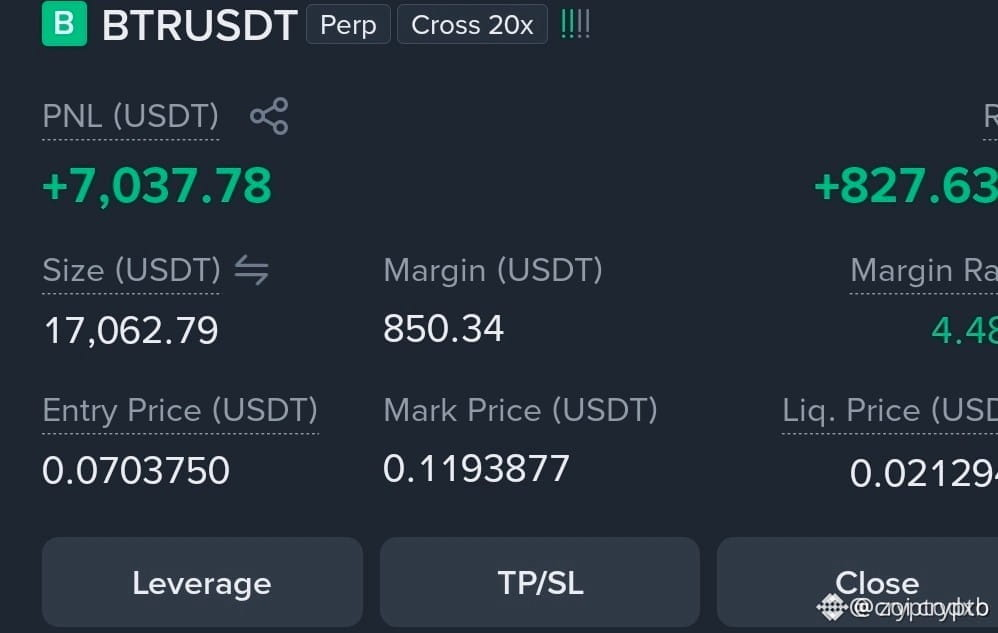Click the Size (USDT) label
The width and height of the screenshot is (998, 633).
(x=131, y=270)
